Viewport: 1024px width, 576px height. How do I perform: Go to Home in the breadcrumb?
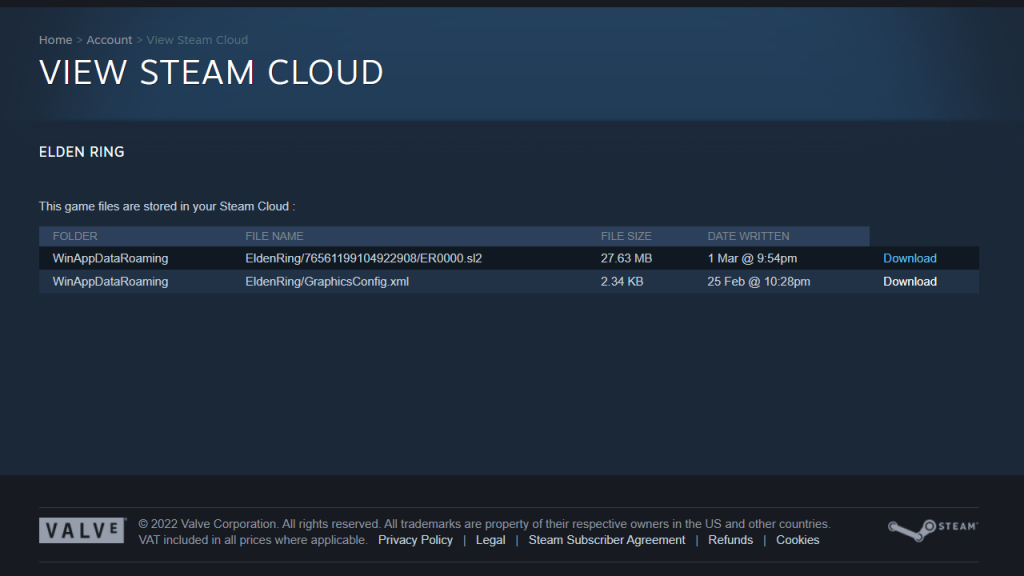point(56,40)
